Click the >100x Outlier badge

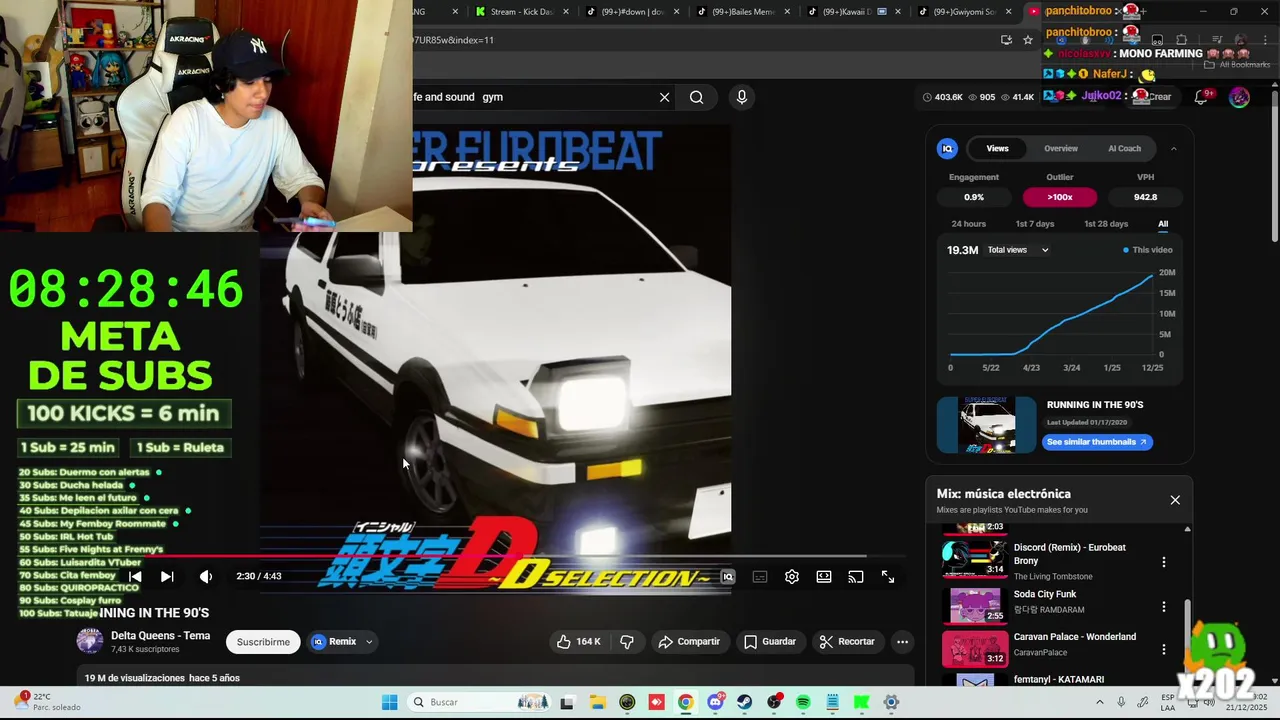coord(1060,197)
